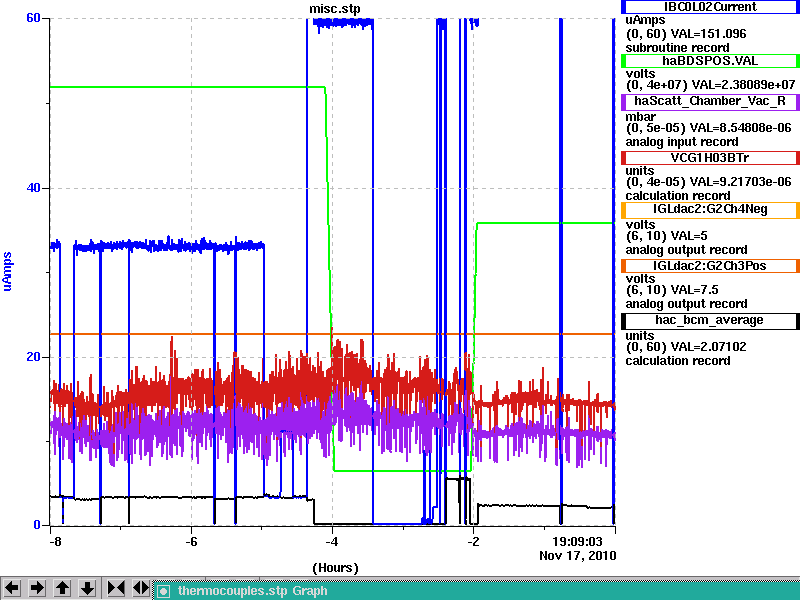Click the 'analog input record' label
800x600 pixels.
[x=682, y=142]
